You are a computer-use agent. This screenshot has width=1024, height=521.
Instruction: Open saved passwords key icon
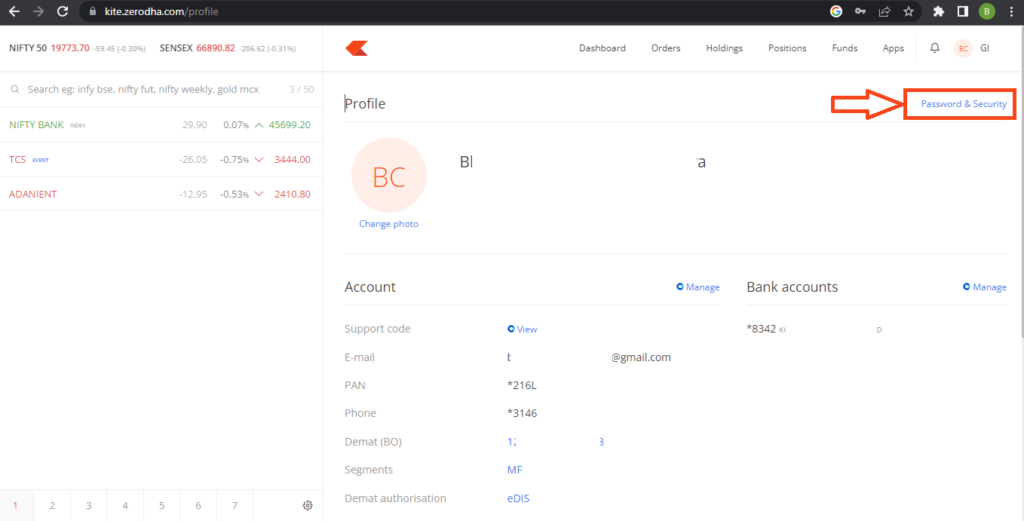[860, 11]
